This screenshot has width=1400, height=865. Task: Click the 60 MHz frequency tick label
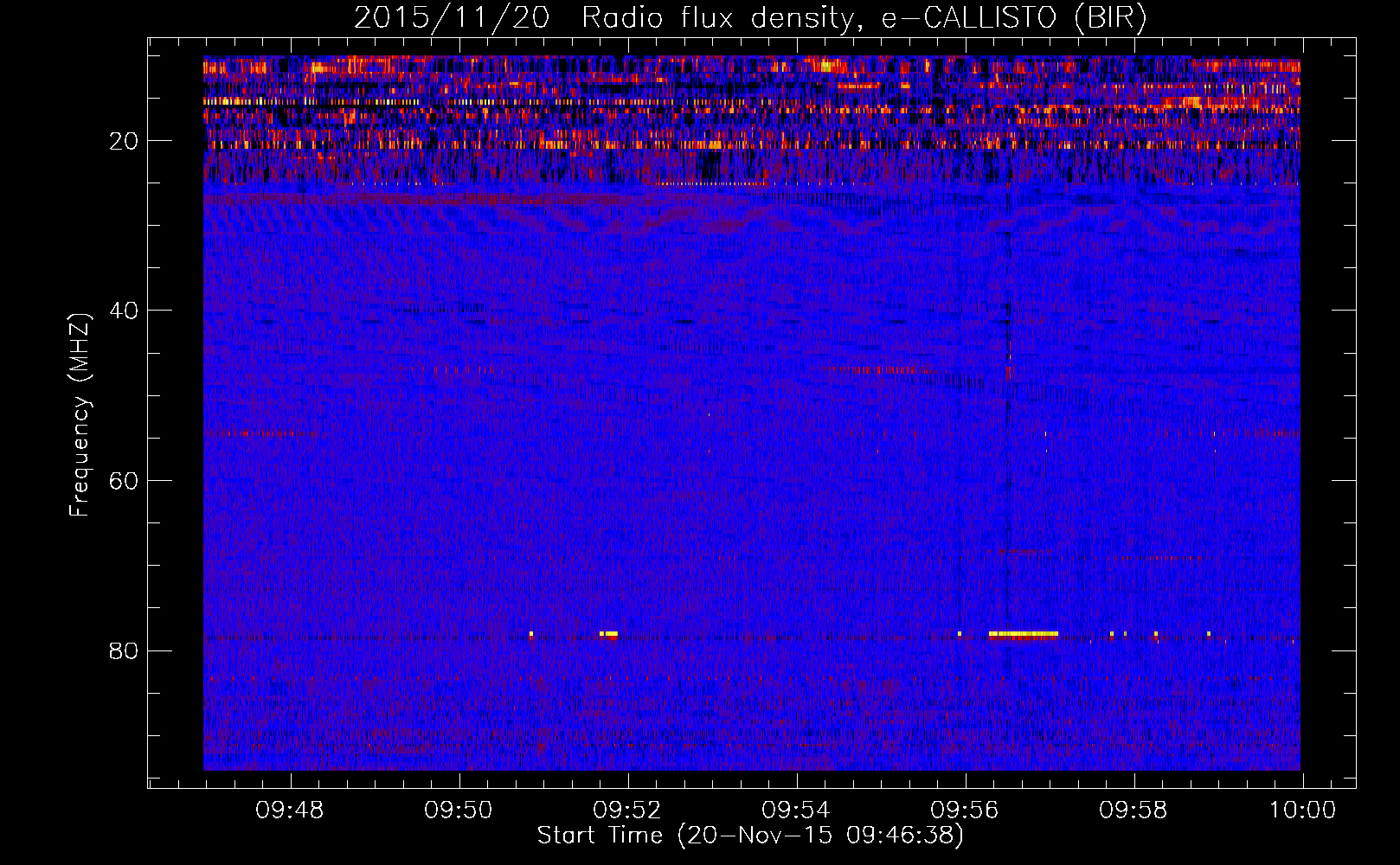pyautogui.click(x=124, y=480)
